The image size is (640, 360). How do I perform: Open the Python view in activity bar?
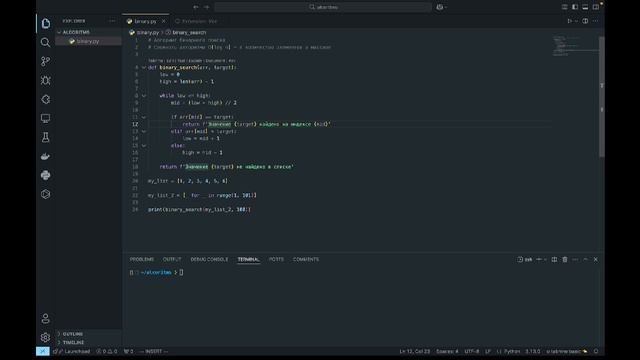coord(45,175)
